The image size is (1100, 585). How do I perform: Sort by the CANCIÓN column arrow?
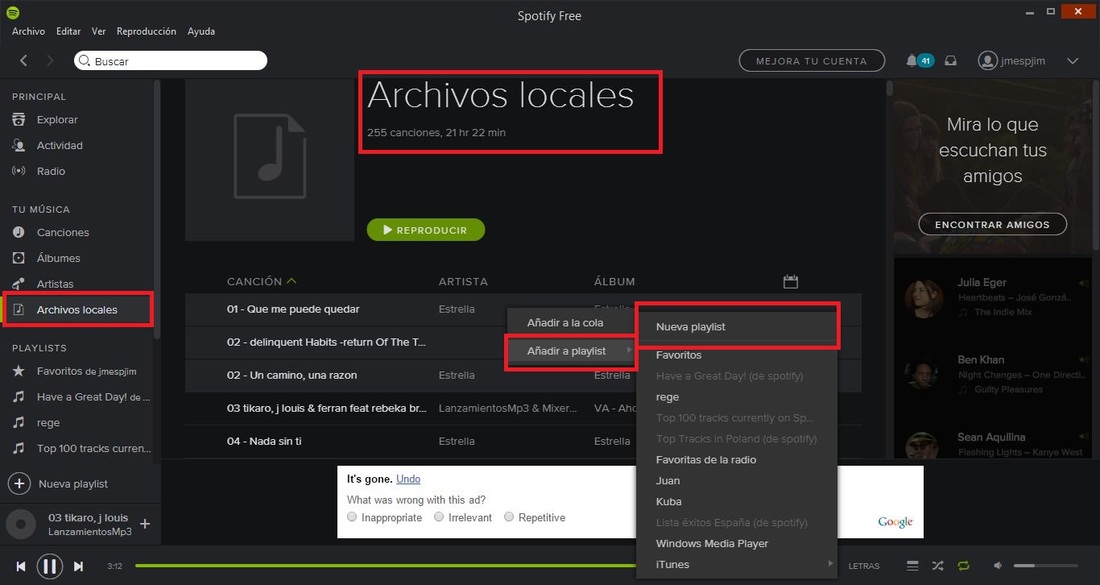pyautogui.click(x=292, y=281)
